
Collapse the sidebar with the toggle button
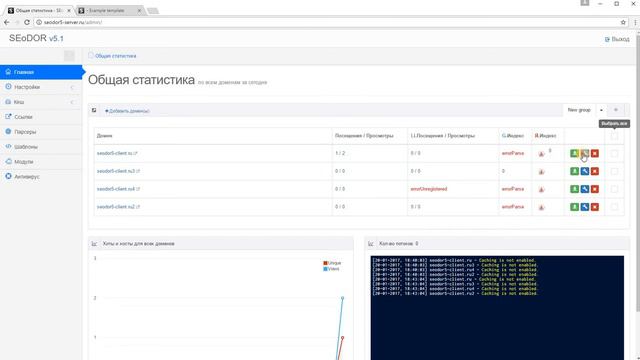69,56
